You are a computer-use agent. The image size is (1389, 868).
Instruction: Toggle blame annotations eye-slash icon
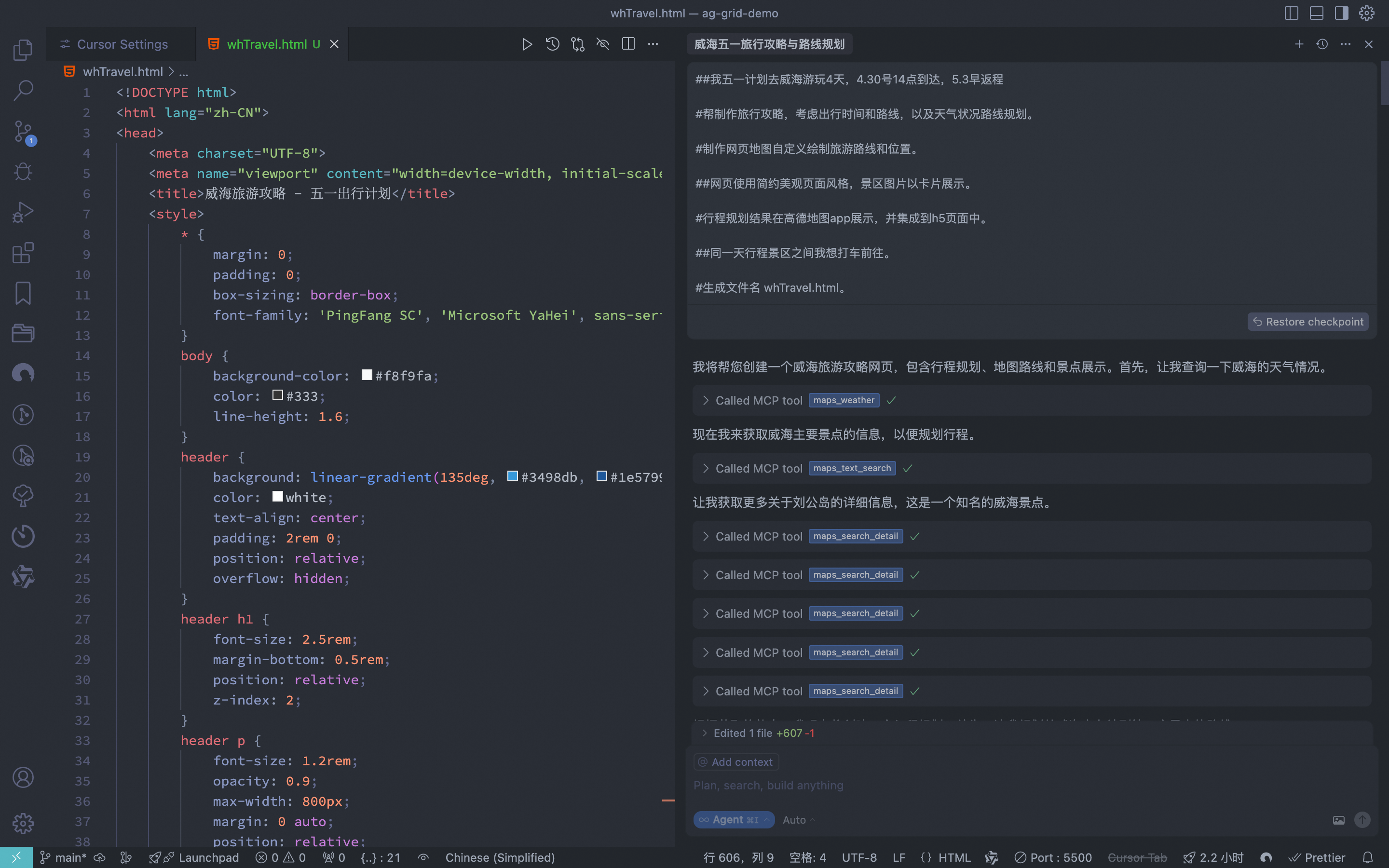pos(603,44)
